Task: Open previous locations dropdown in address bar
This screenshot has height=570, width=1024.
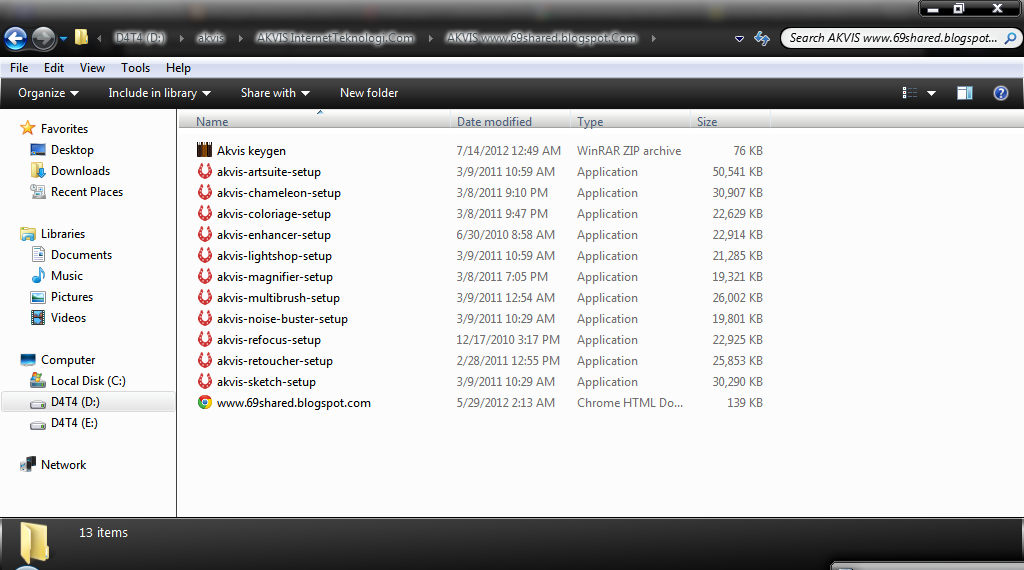Action: (x=739, y=39)
